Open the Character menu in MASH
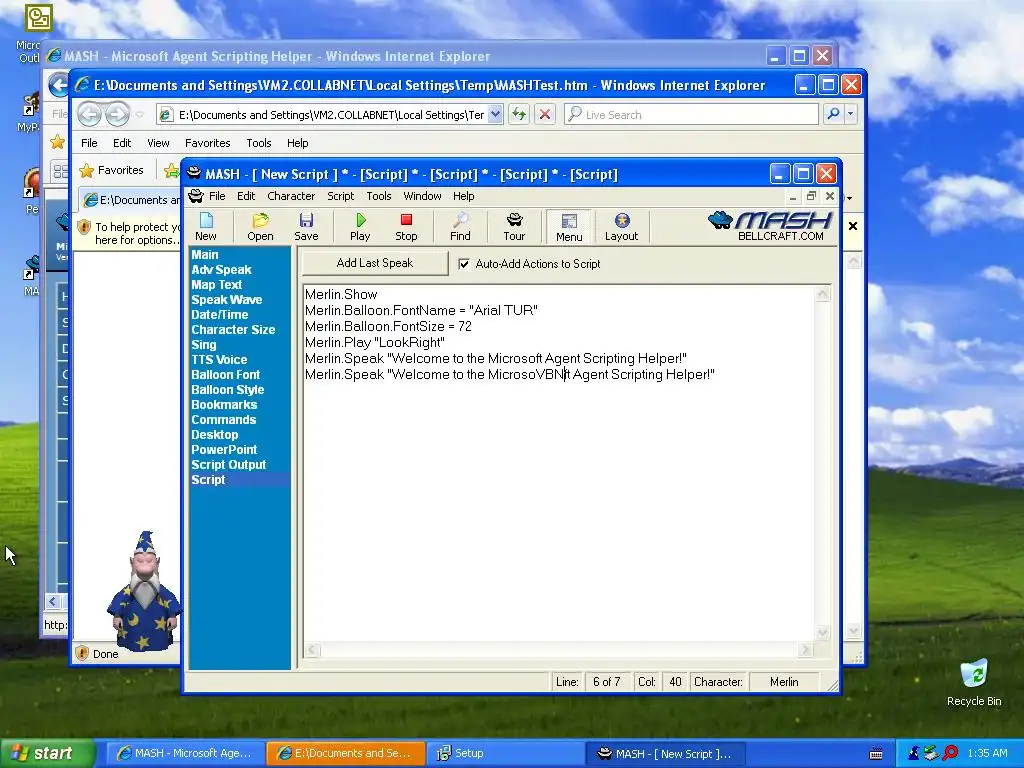Screen dimensions: 1024x768 click(x=291, y=196)
